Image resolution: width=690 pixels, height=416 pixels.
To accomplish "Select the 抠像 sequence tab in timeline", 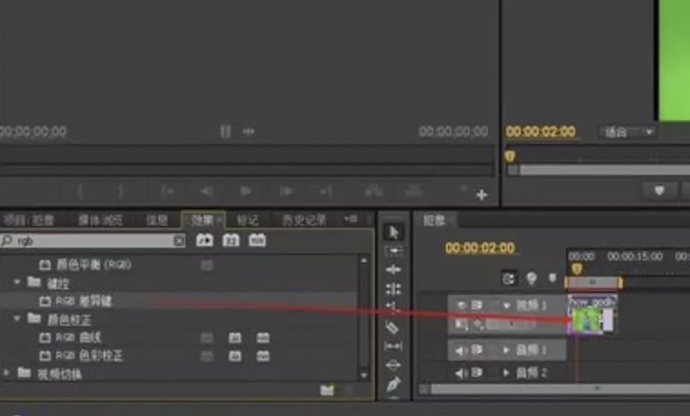I will 434,220.
